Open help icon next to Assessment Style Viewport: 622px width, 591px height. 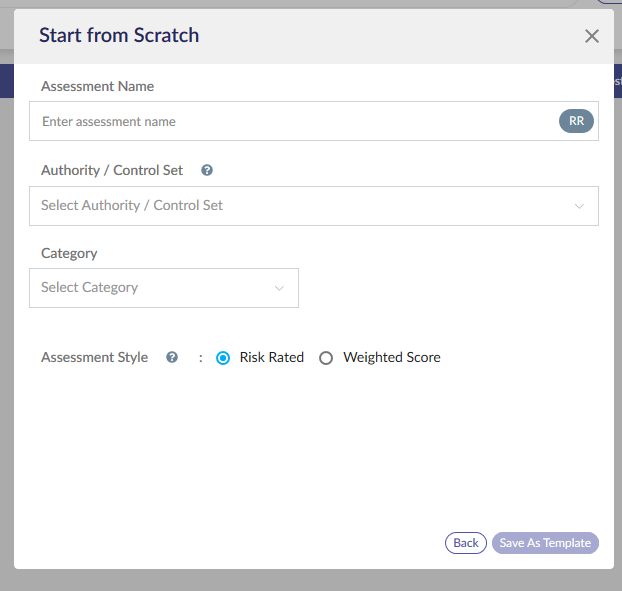(x=172, y=357)
